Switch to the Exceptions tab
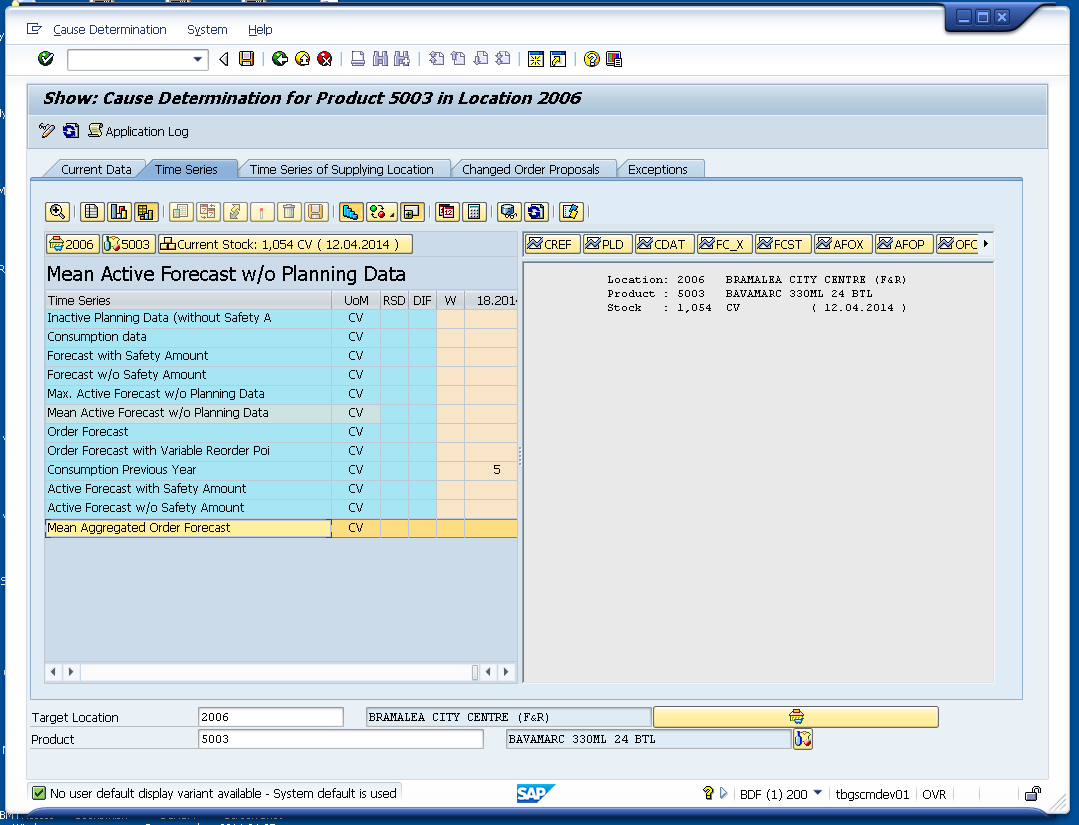The width and height of the screenshot is (1079, 825). point(657,169)
